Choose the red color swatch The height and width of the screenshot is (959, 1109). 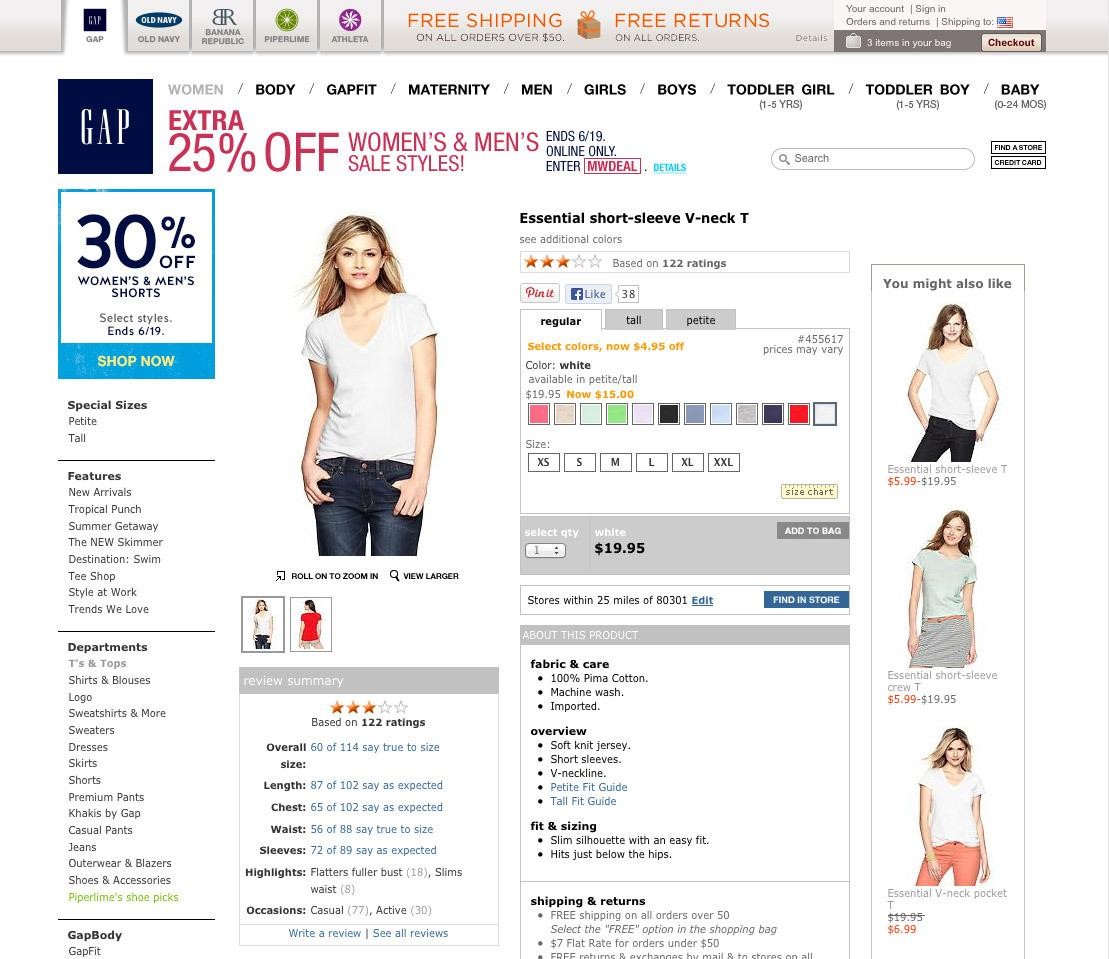click(799, 414)
